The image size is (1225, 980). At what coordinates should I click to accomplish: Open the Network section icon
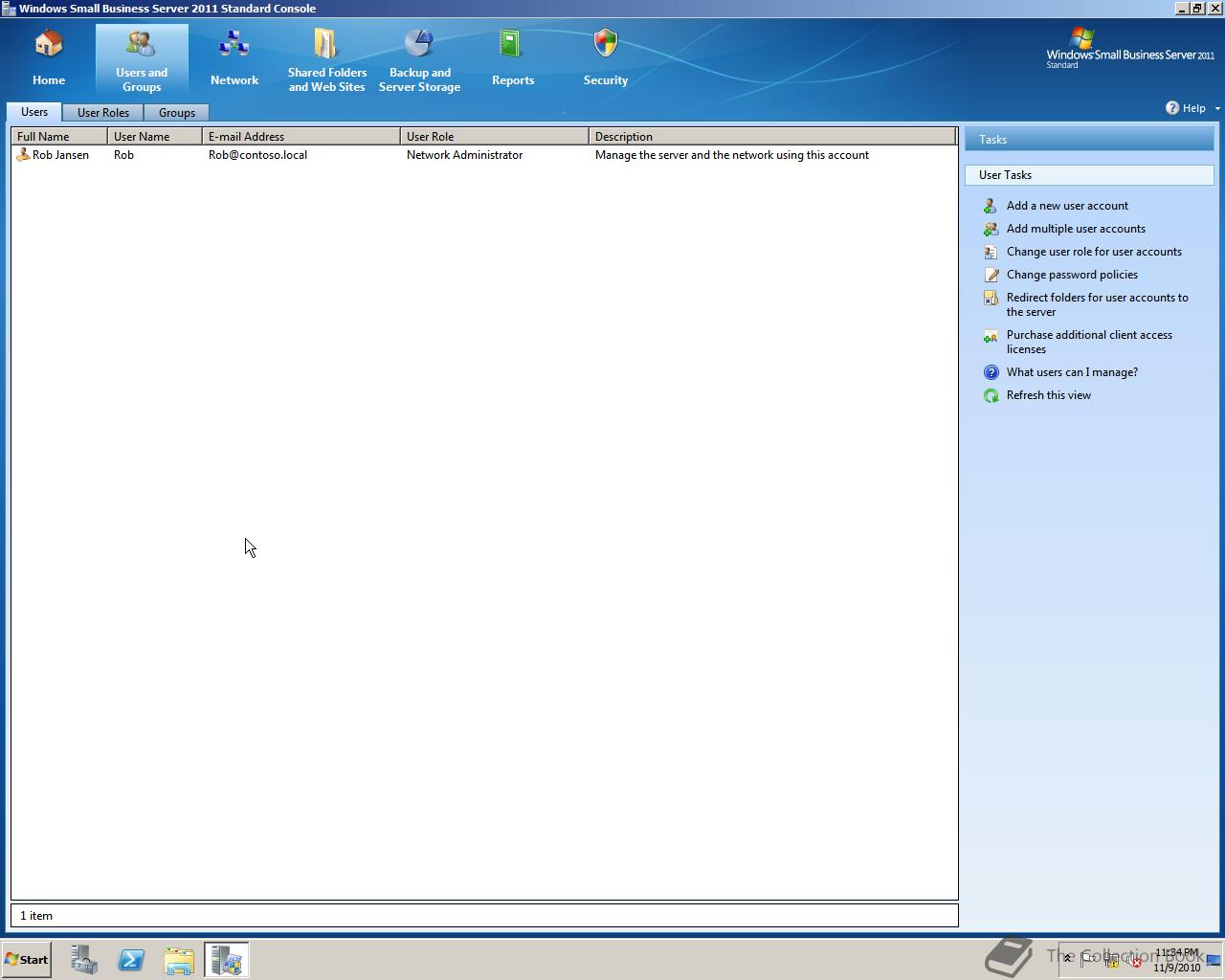234,44
